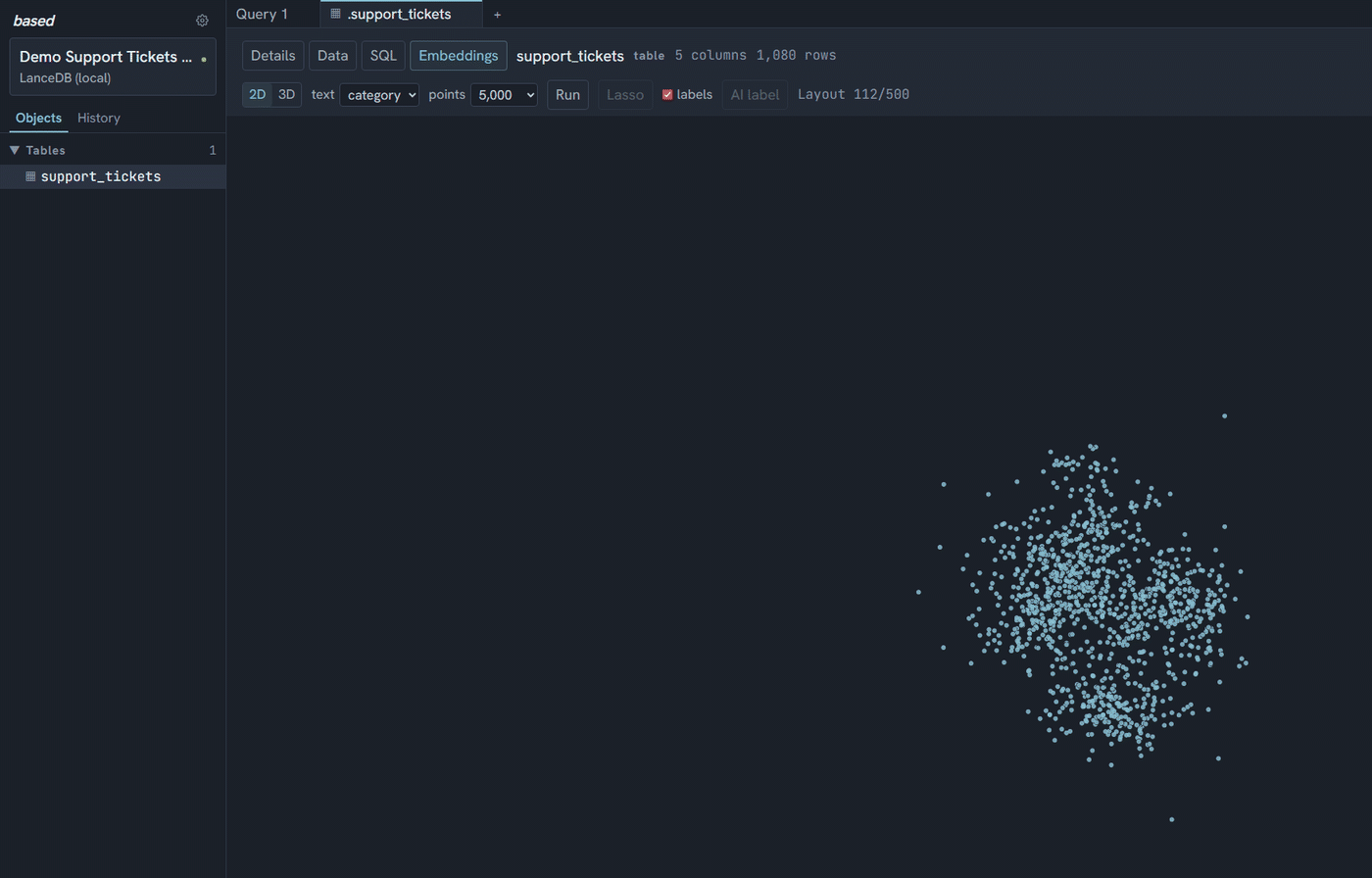Click the AI label button

coord(755,95)
